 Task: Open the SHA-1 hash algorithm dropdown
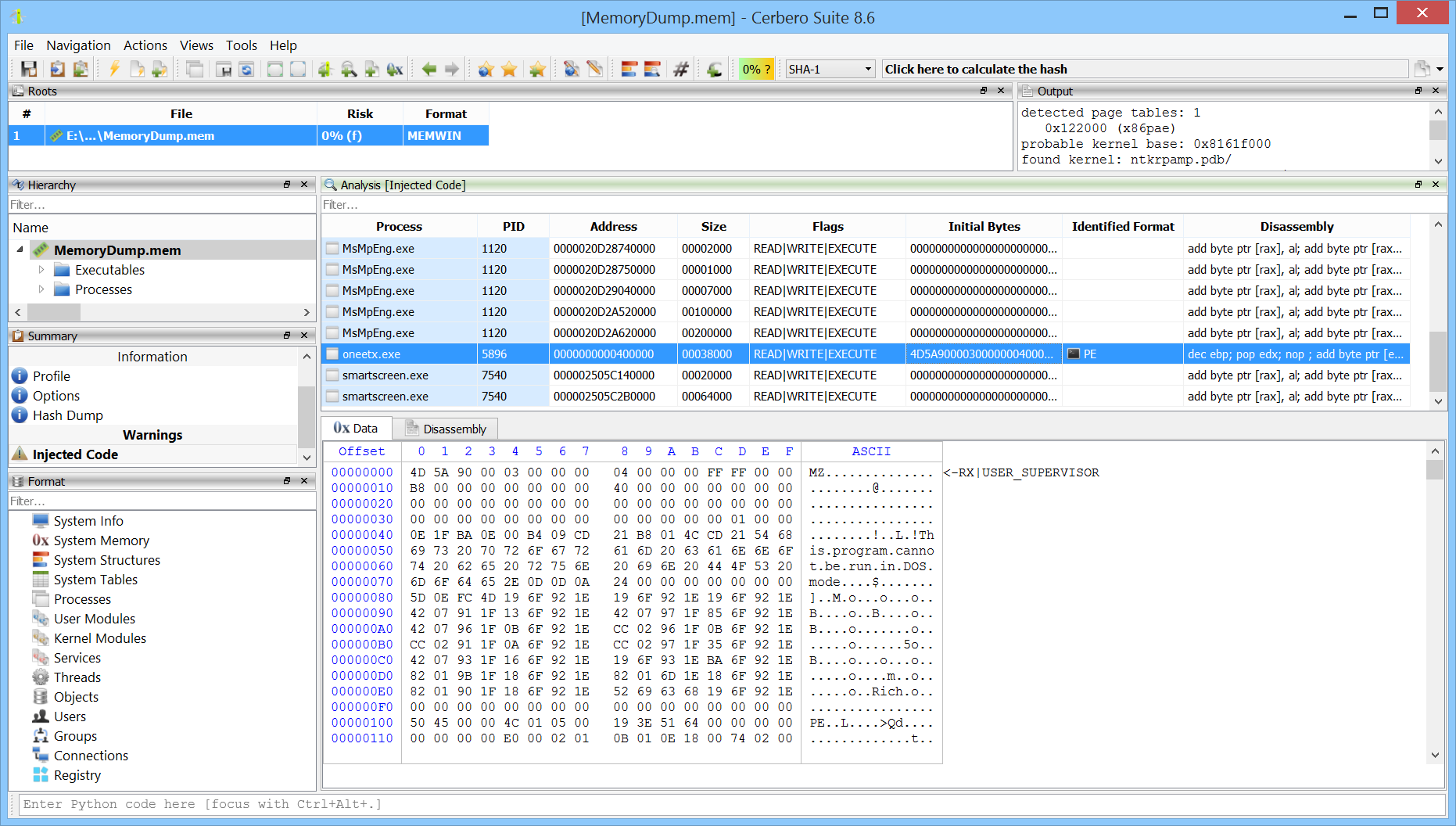[x=830, y=70]
